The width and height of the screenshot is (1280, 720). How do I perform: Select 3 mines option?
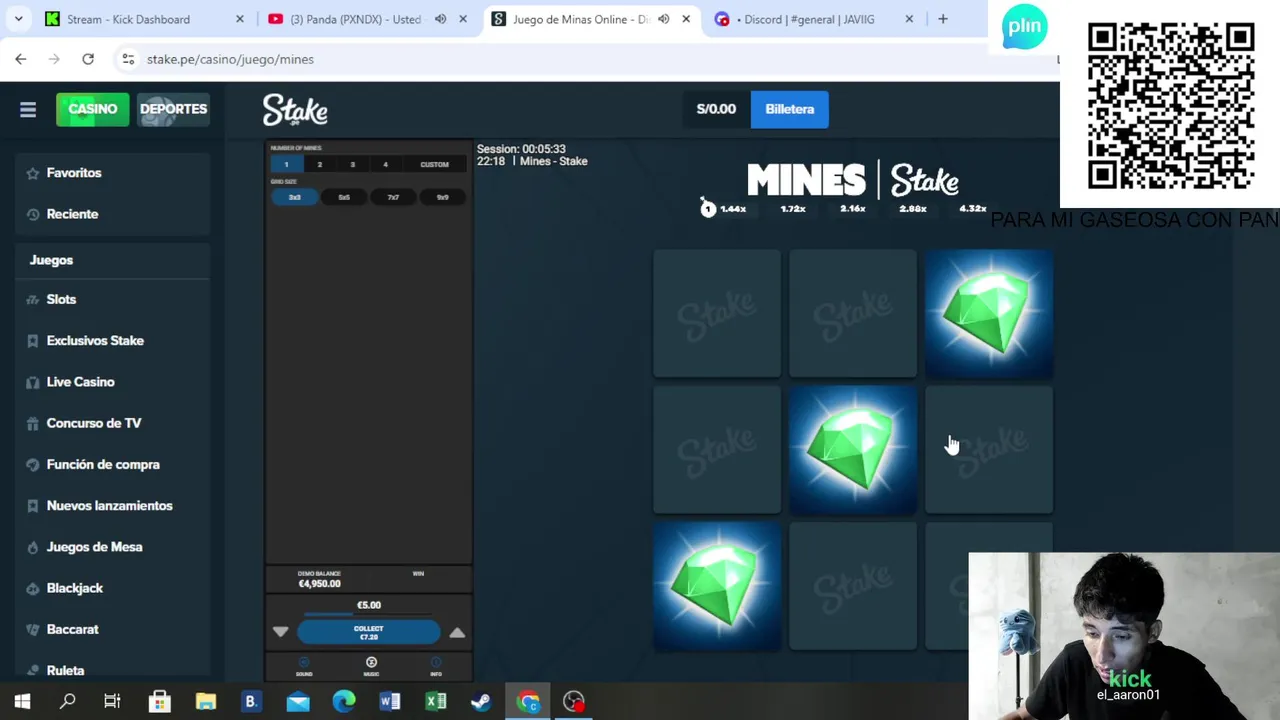pyautogui.click(x=353, y=164)
